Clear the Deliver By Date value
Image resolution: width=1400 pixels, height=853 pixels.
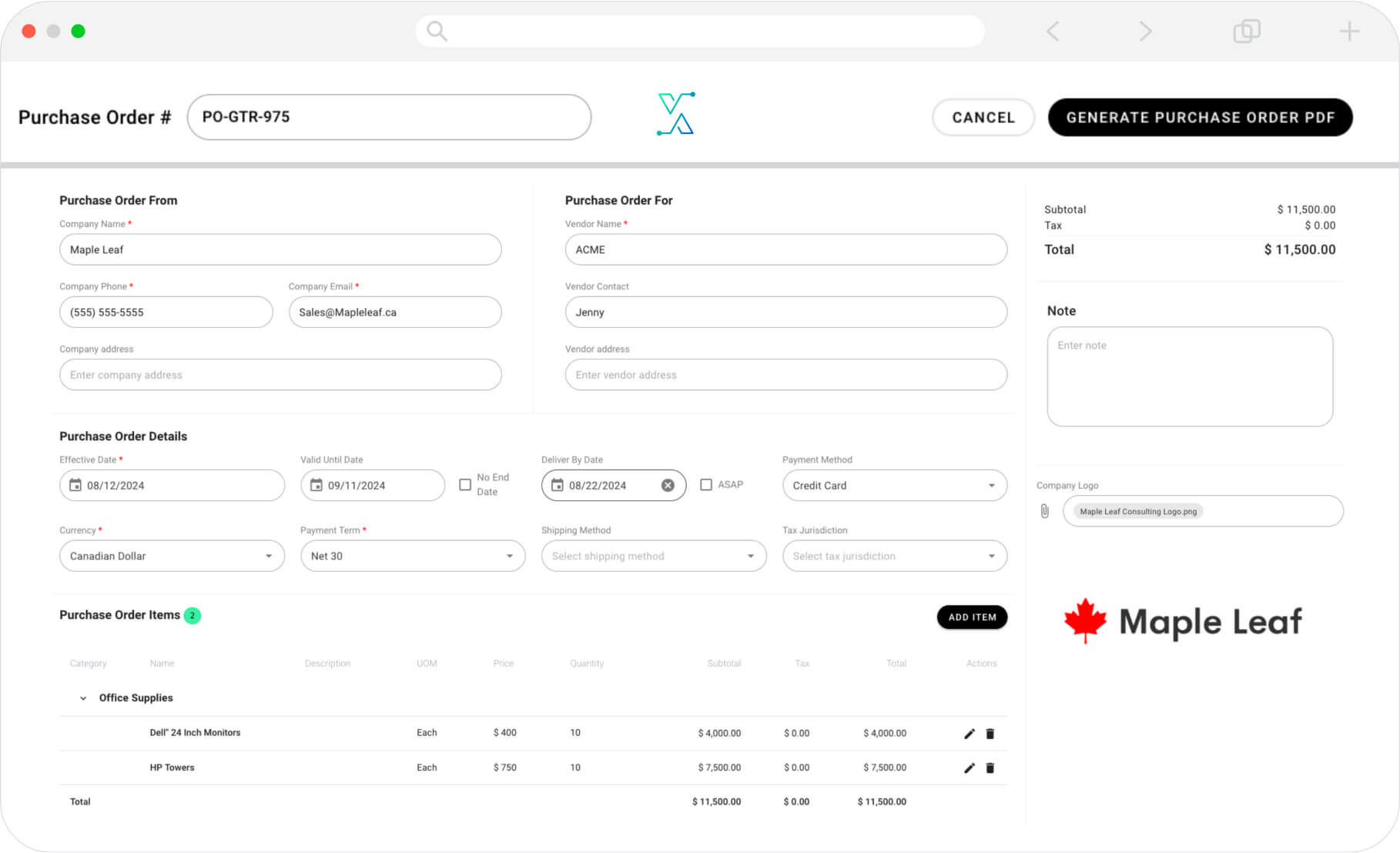pyautogui.click(x=667, y=485)
